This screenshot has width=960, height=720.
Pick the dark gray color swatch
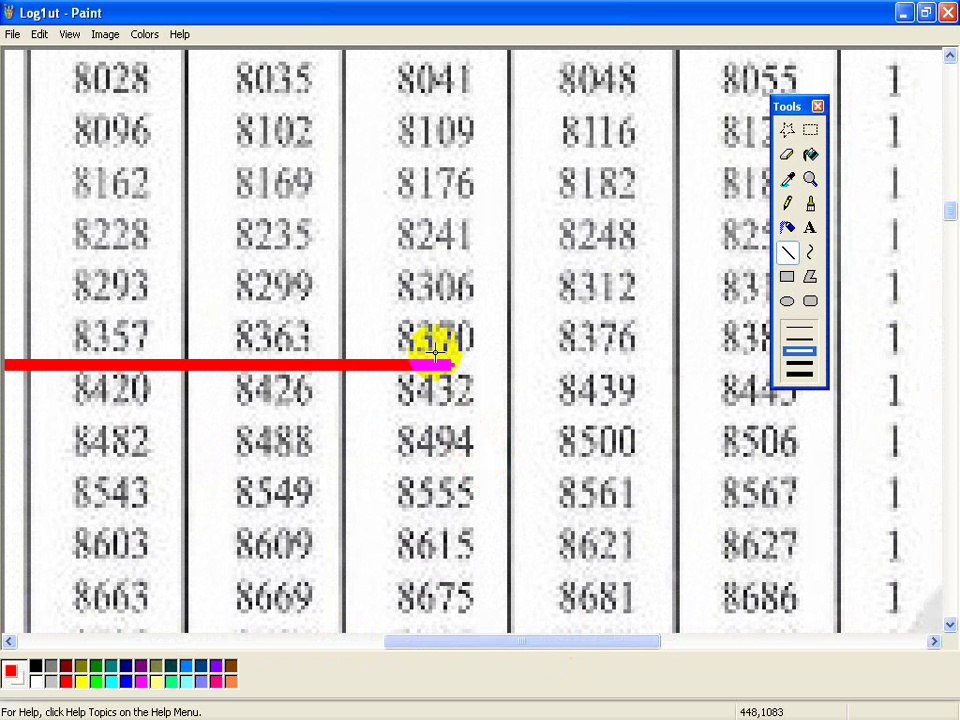pyautogui.click(x=51, y=666)
